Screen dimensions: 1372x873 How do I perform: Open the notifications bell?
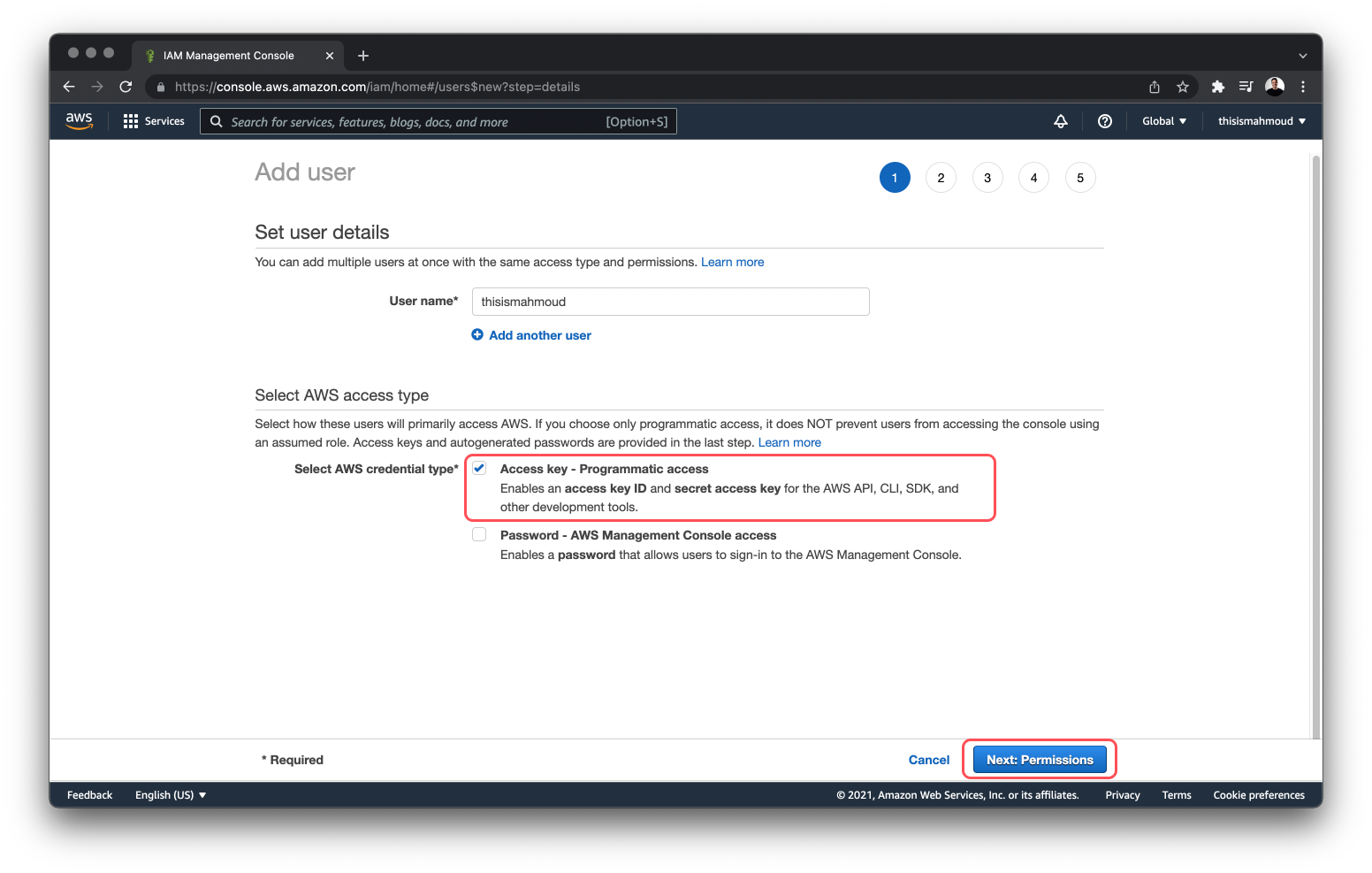click(1061, 121)
